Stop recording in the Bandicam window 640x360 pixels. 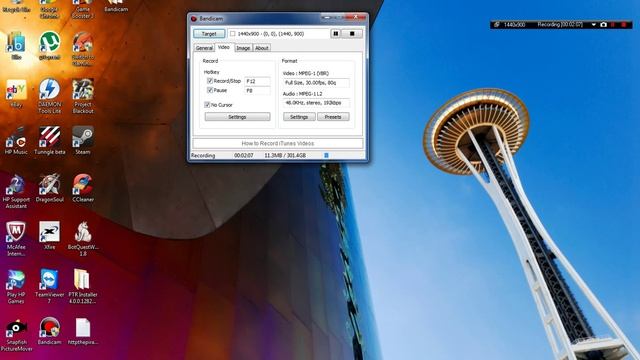[x=352, y=33]
